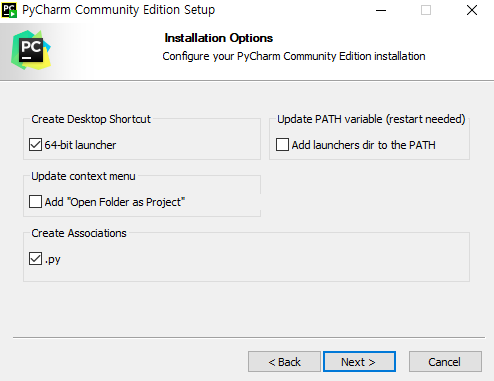Enable Add launchers dir to the PATH
The width and height of the screenshot is (494, 381).
tap(282, 145)
